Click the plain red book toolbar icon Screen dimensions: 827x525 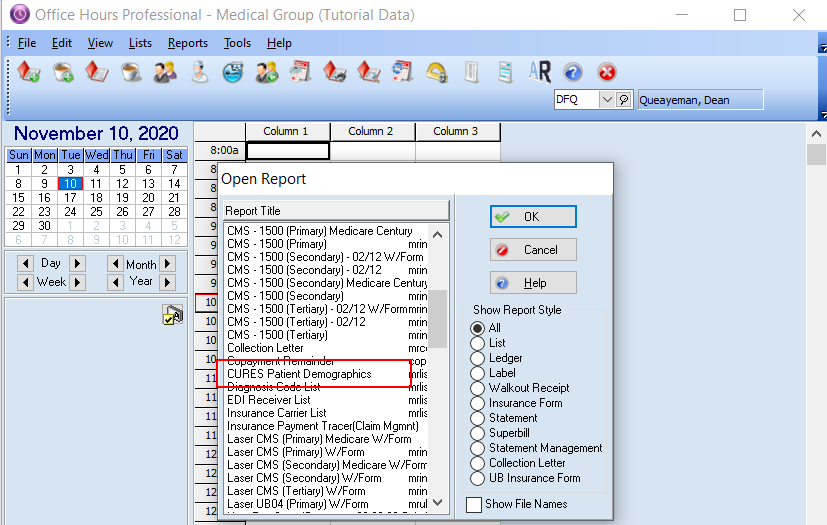coord(97,72)
